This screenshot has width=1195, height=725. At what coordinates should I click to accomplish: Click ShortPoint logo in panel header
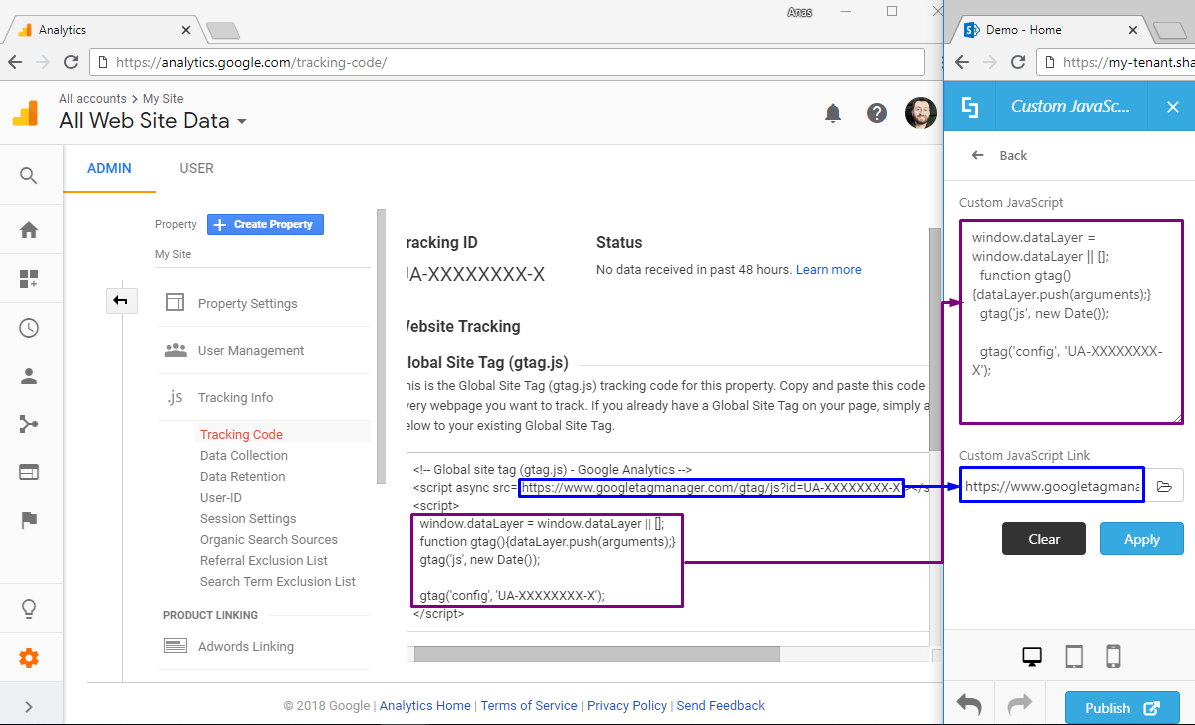(x=969, y=107)
